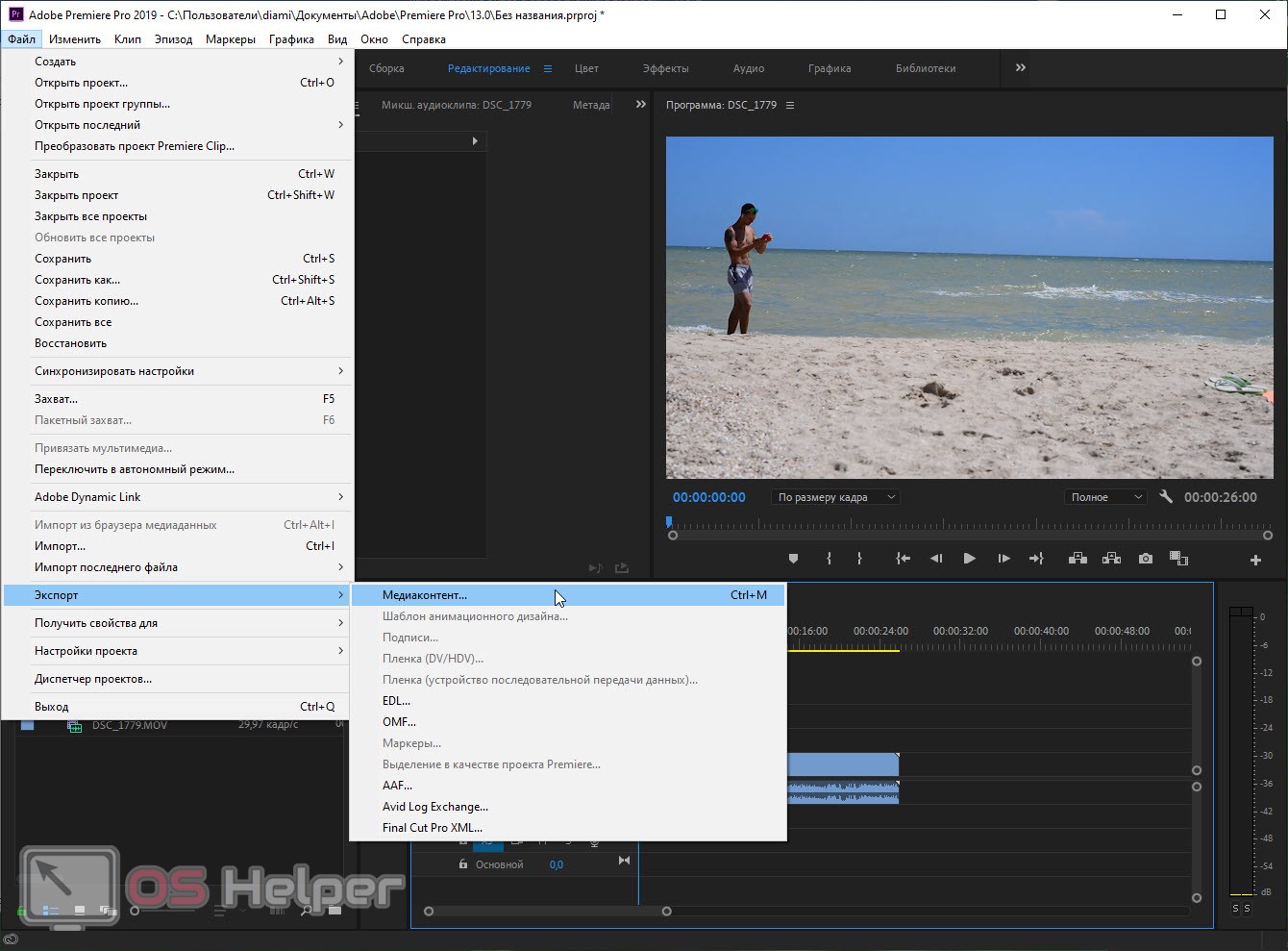Expand Импорт последнего файла submenu

pyautogui.click(x=178, y=567)
